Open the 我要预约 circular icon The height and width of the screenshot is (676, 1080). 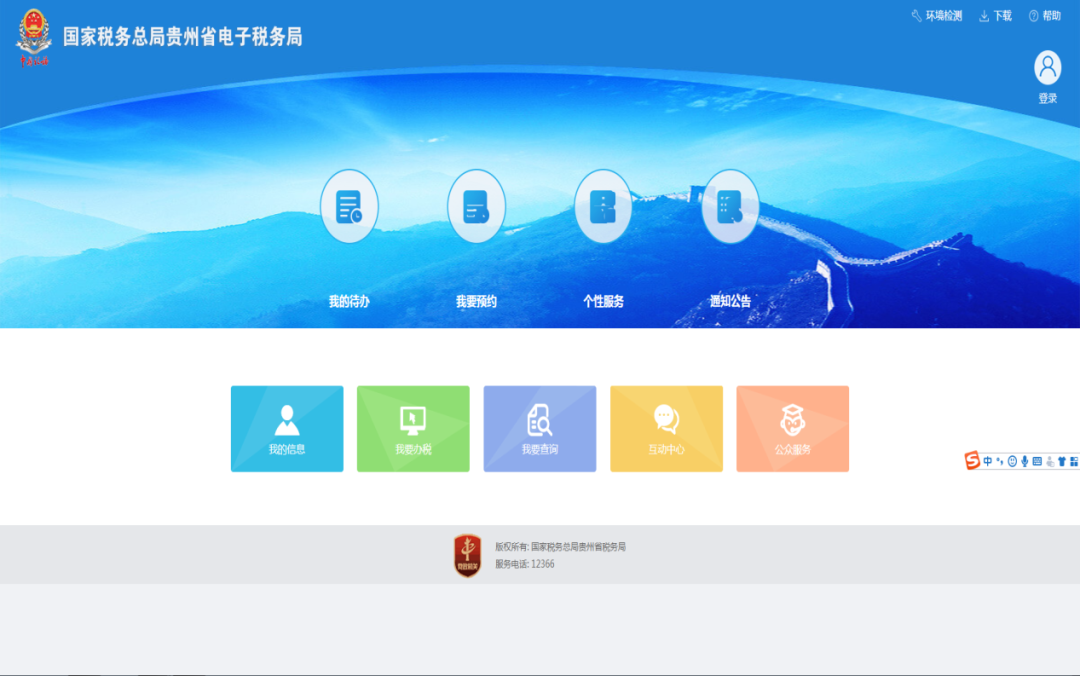(x=476, y=207)
